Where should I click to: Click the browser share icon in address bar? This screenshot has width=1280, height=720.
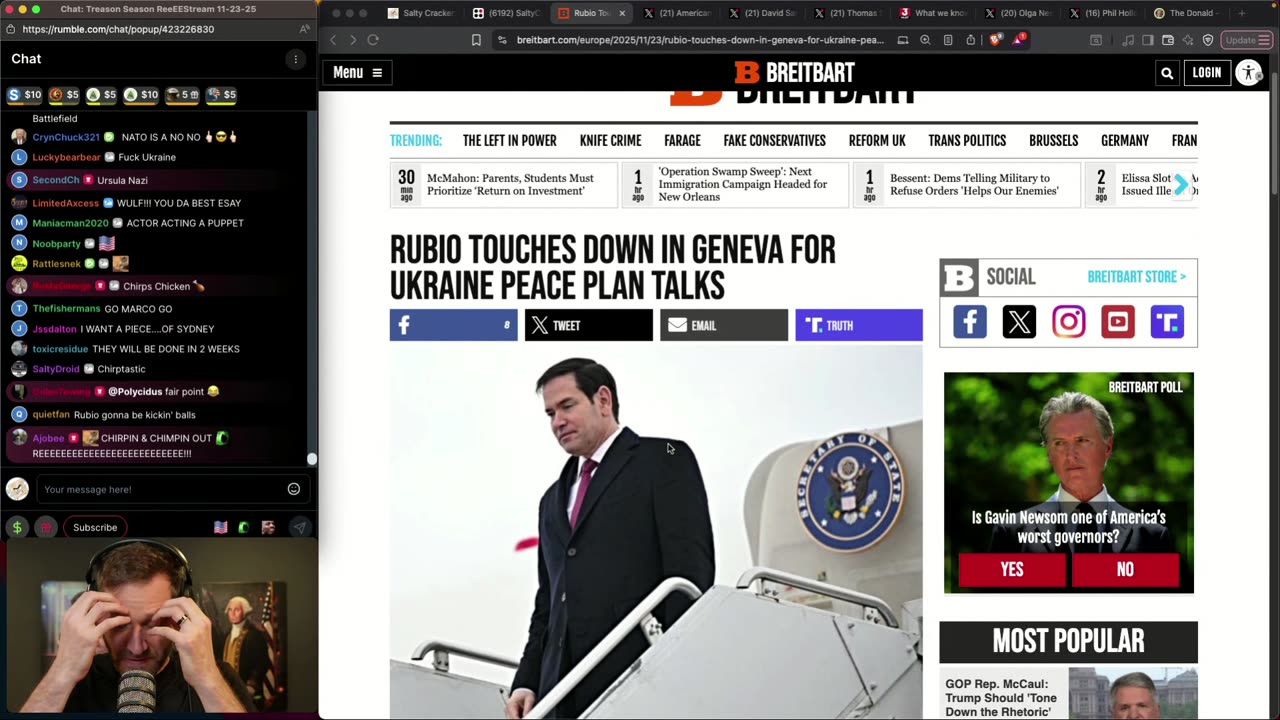pos(970,40)
